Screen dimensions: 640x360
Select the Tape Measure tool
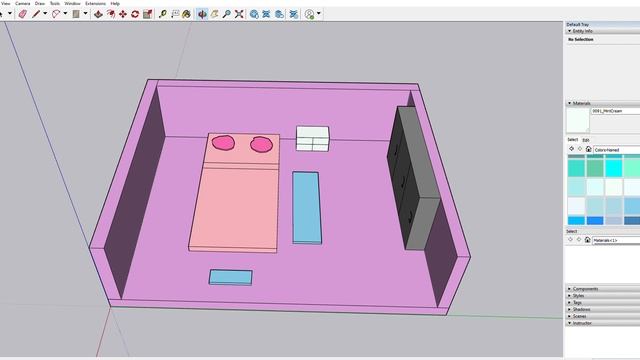click(x=162, y=14)
